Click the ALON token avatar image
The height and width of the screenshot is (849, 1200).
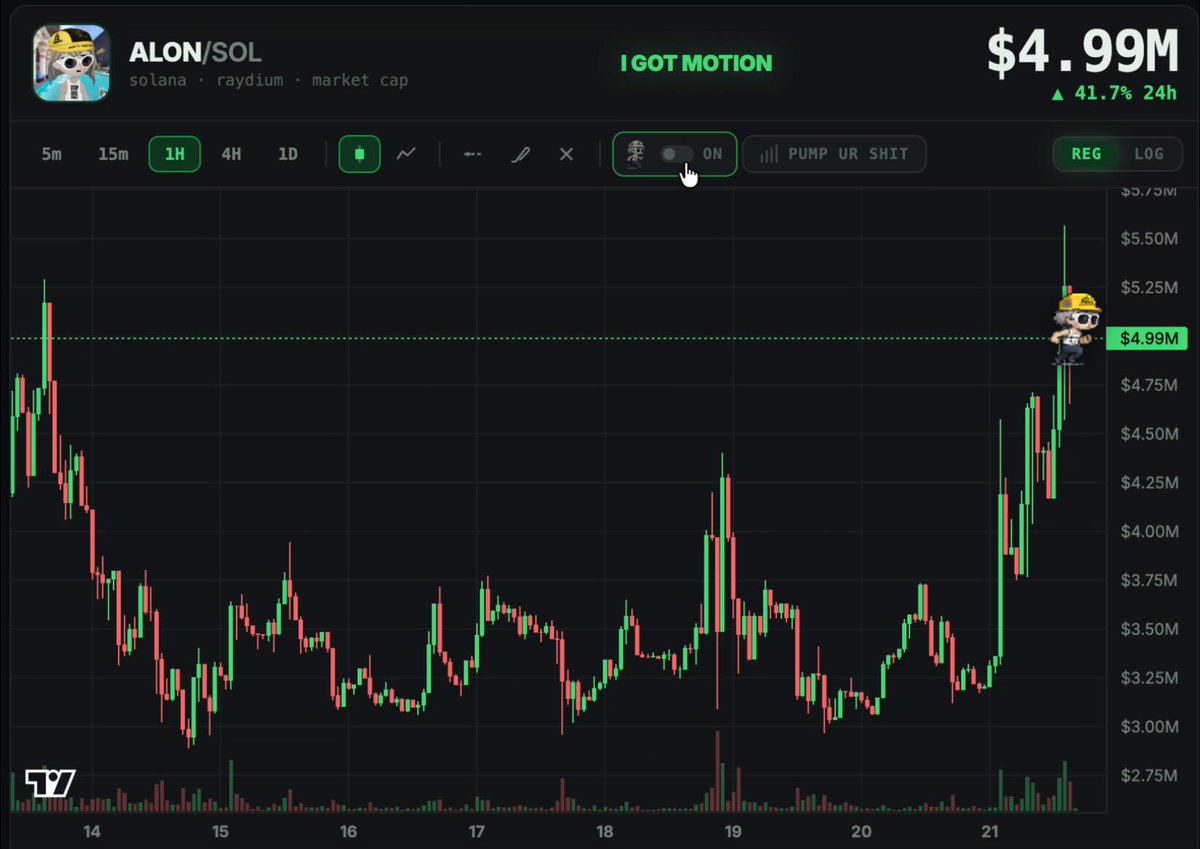tap(72, 63)
